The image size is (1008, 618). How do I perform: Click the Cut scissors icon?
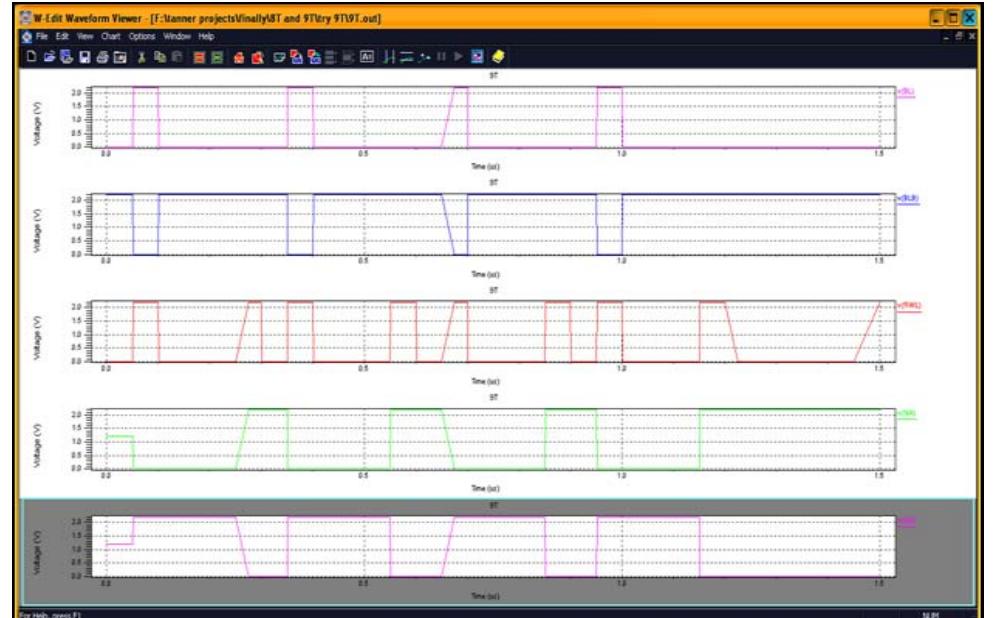pos(141,57)
